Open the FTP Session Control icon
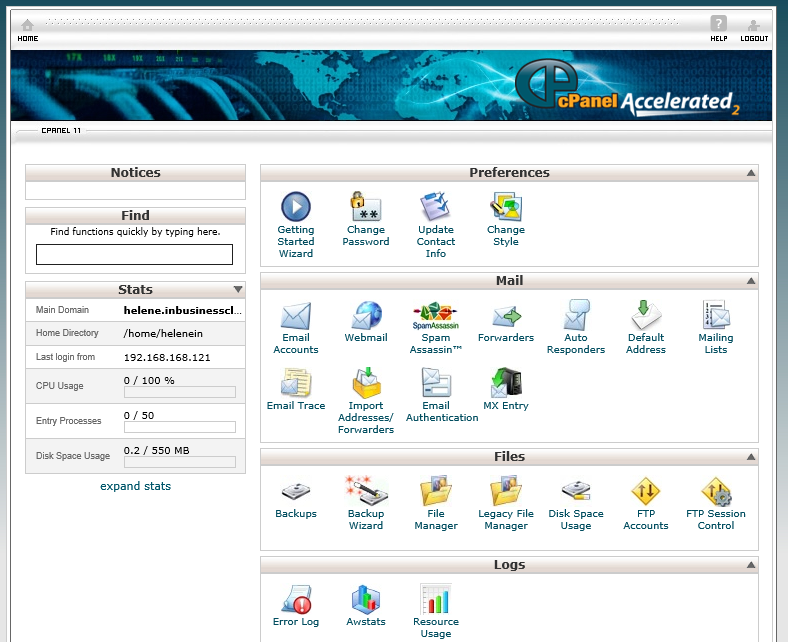Image resolution: width=788 pixels, height=642 pixels. click(x=716, y=491)
